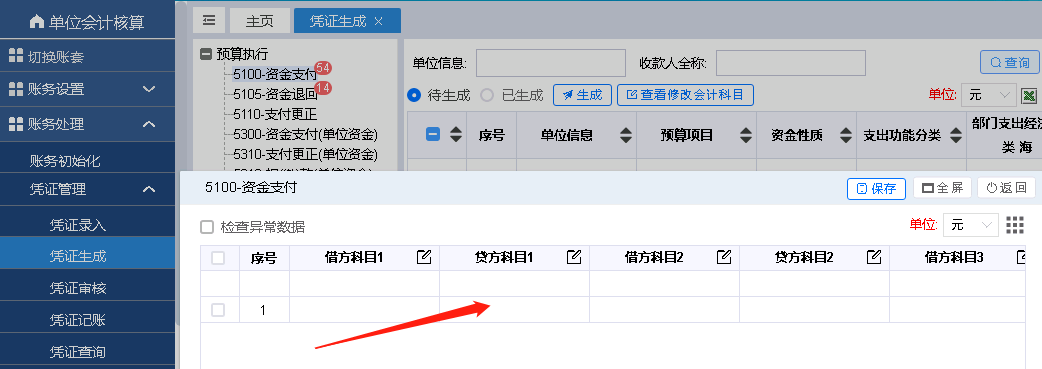Select 5310-支付更正(单位资金) tree item
The height and width of the screenshot is (369, 1042).
[x=305, y=155]
